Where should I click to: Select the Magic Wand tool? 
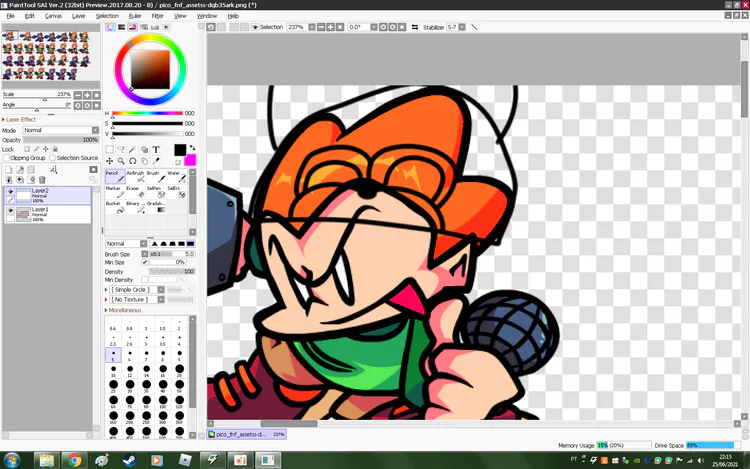[x=132, y=150]
